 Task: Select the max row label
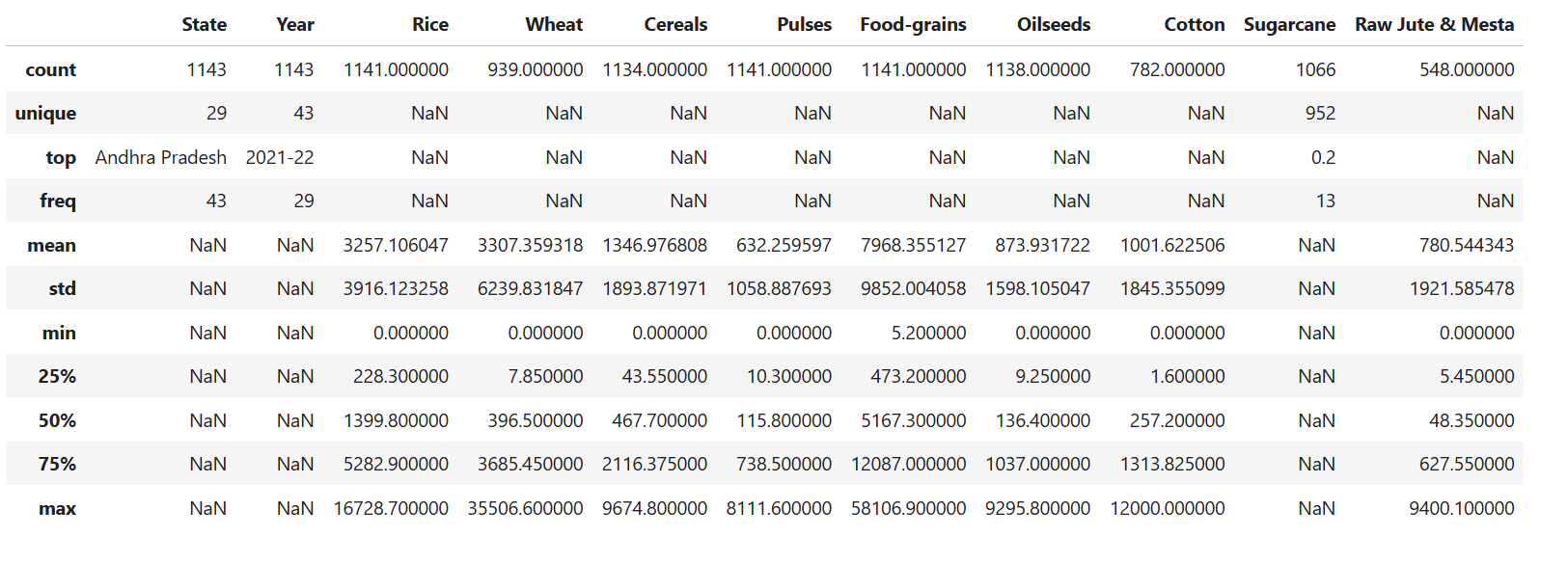tap(58, 509)
